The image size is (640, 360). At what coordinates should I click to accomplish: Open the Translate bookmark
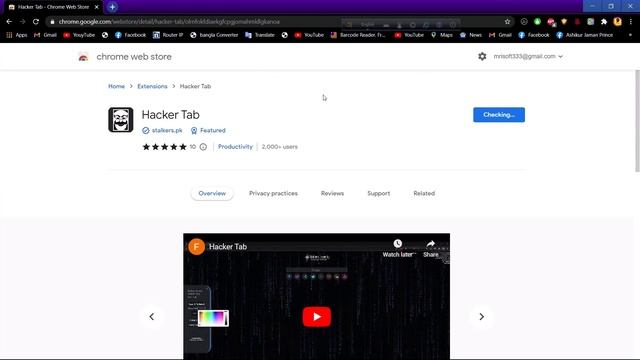[260, 35]
